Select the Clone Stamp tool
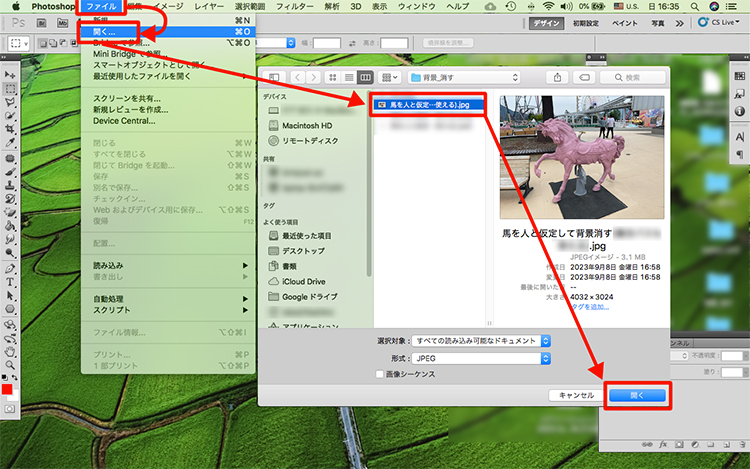This screenshot has width=750, height=469. pos(10,185)
